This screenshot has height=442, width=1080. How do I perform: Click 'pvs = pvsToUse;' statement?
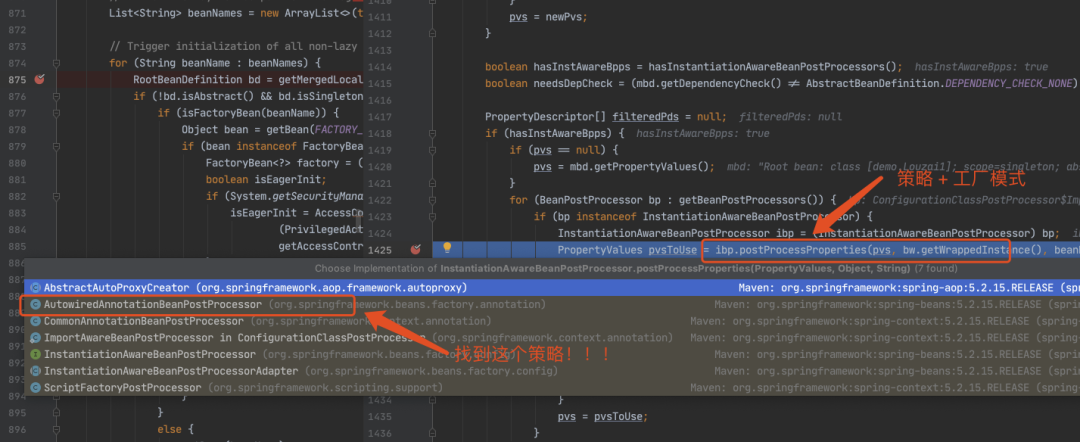point(603,417)
